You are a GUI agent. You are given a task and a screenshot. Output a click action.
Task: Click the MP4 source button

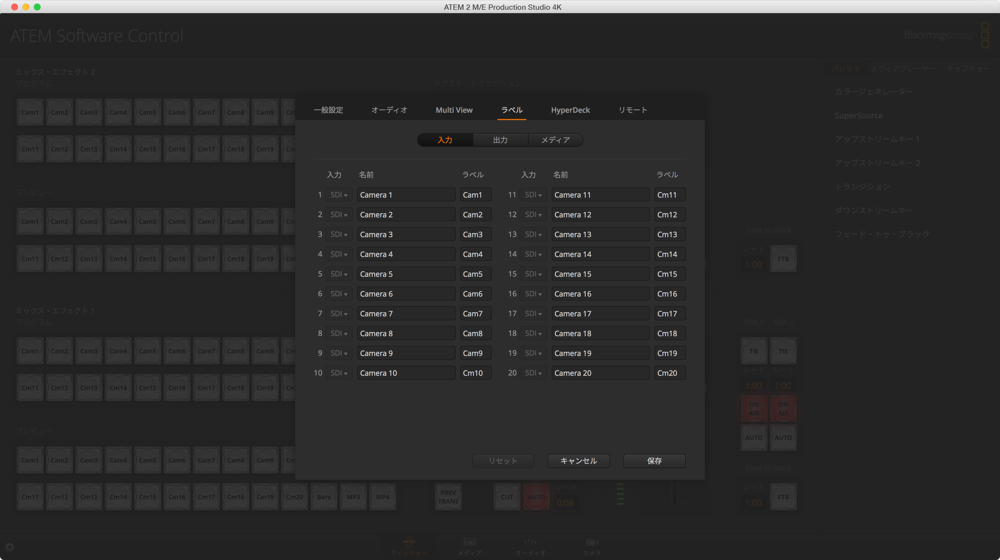383,497
